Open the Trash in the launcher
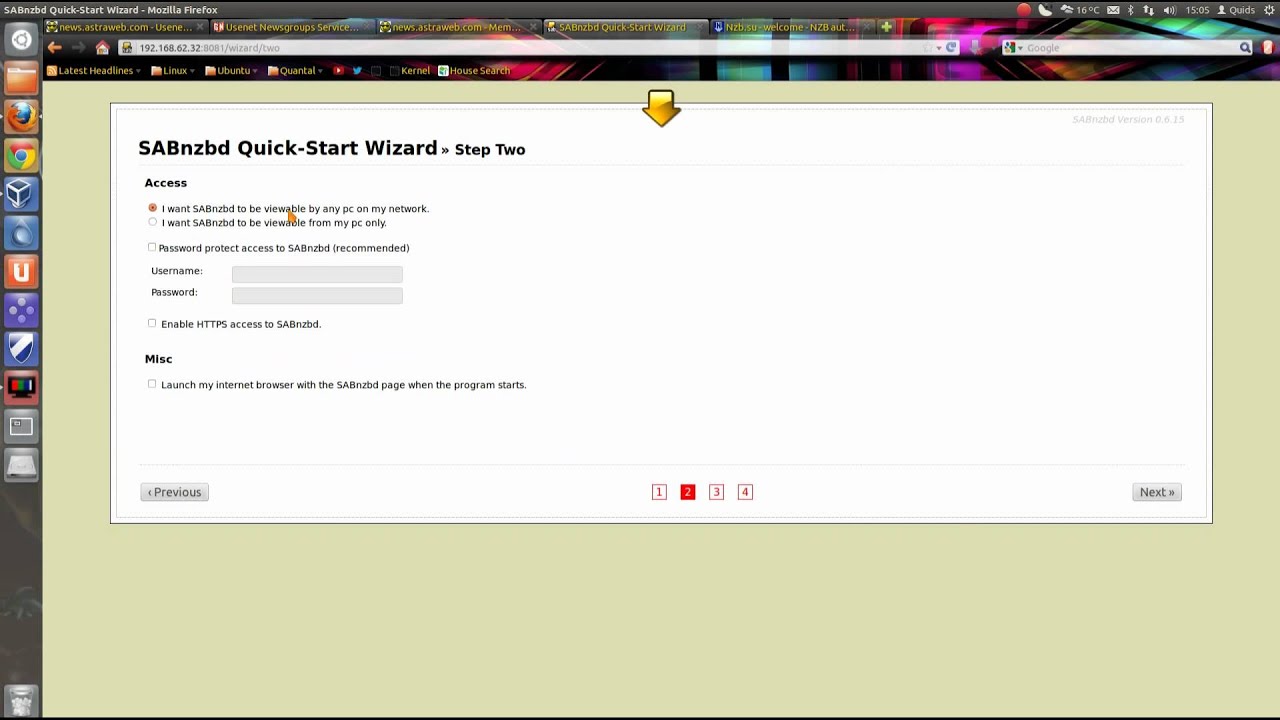This screenshot has height=720, width=1280. [21, 699]
